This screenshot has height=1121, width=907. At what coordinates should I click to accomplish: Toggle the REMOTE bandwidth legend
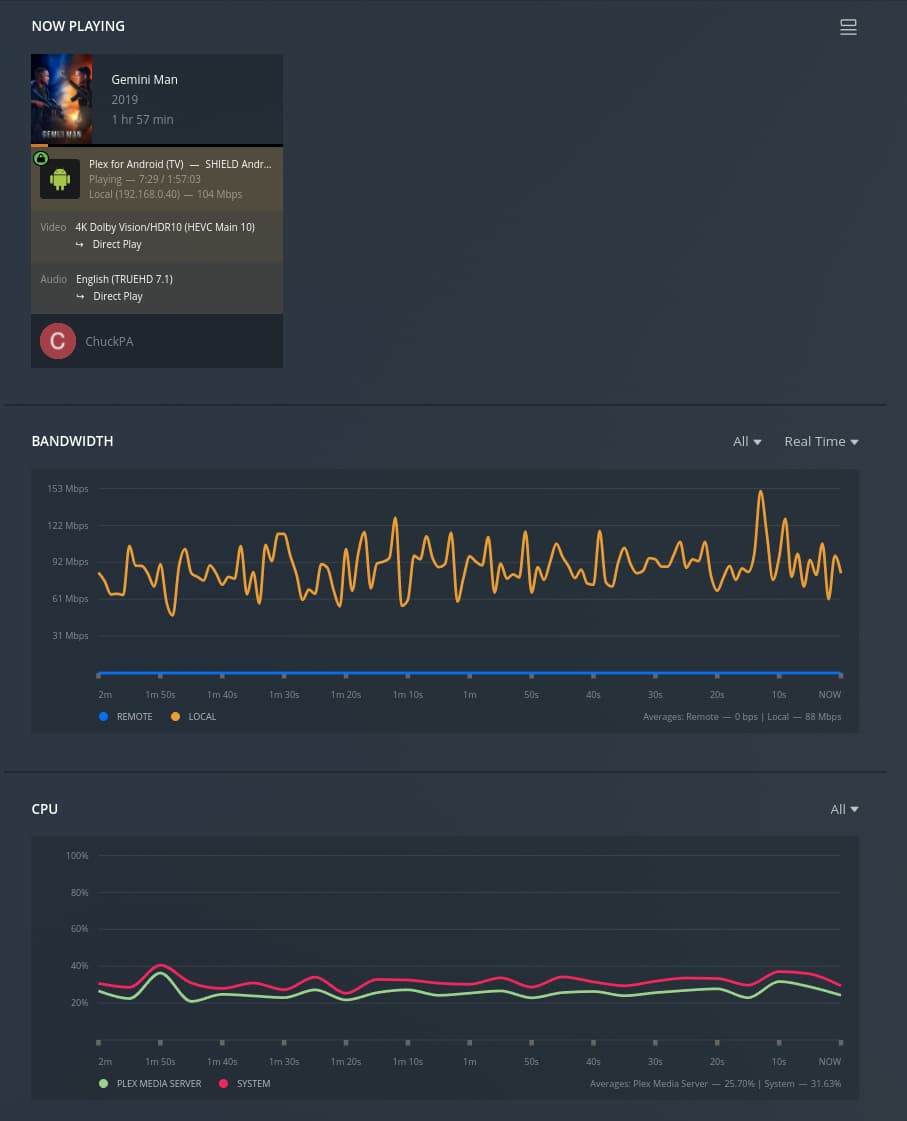pyautogui.click(x=126, y=716)
